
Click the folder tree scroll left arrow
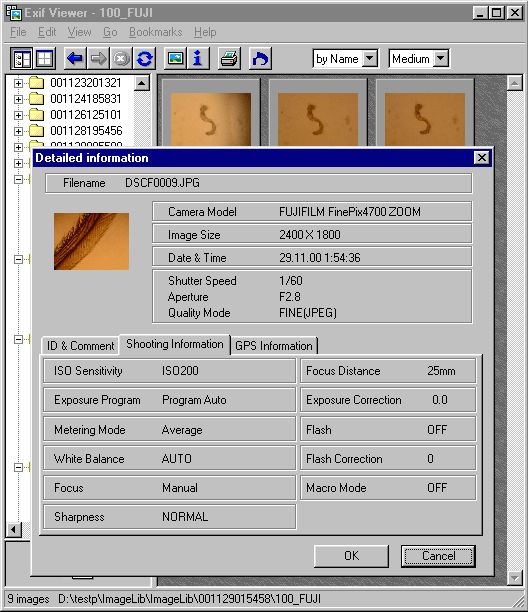tap(14, 530)
